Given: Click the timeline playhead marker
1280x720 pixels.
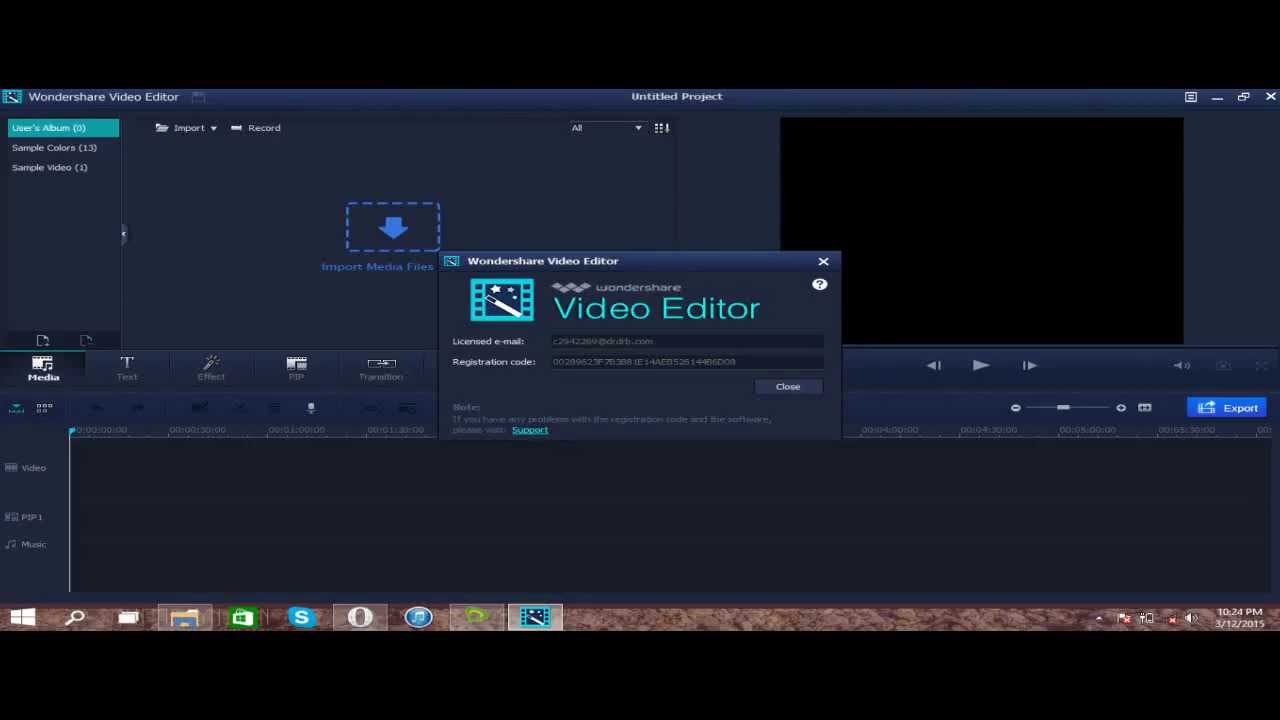Looking at the screenshot, I should [x=72, y=431].
